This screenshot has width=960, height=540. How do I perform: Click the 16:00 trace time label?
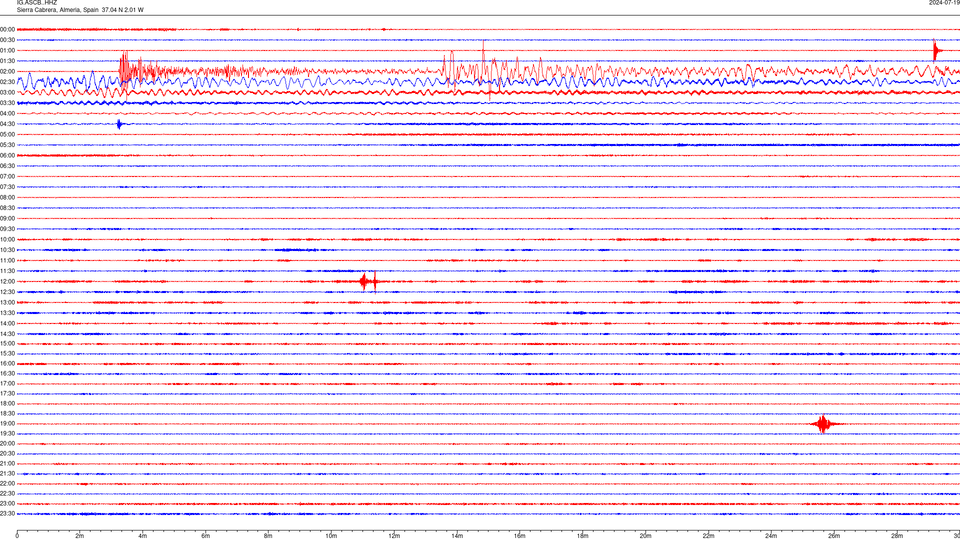point(7,364)
